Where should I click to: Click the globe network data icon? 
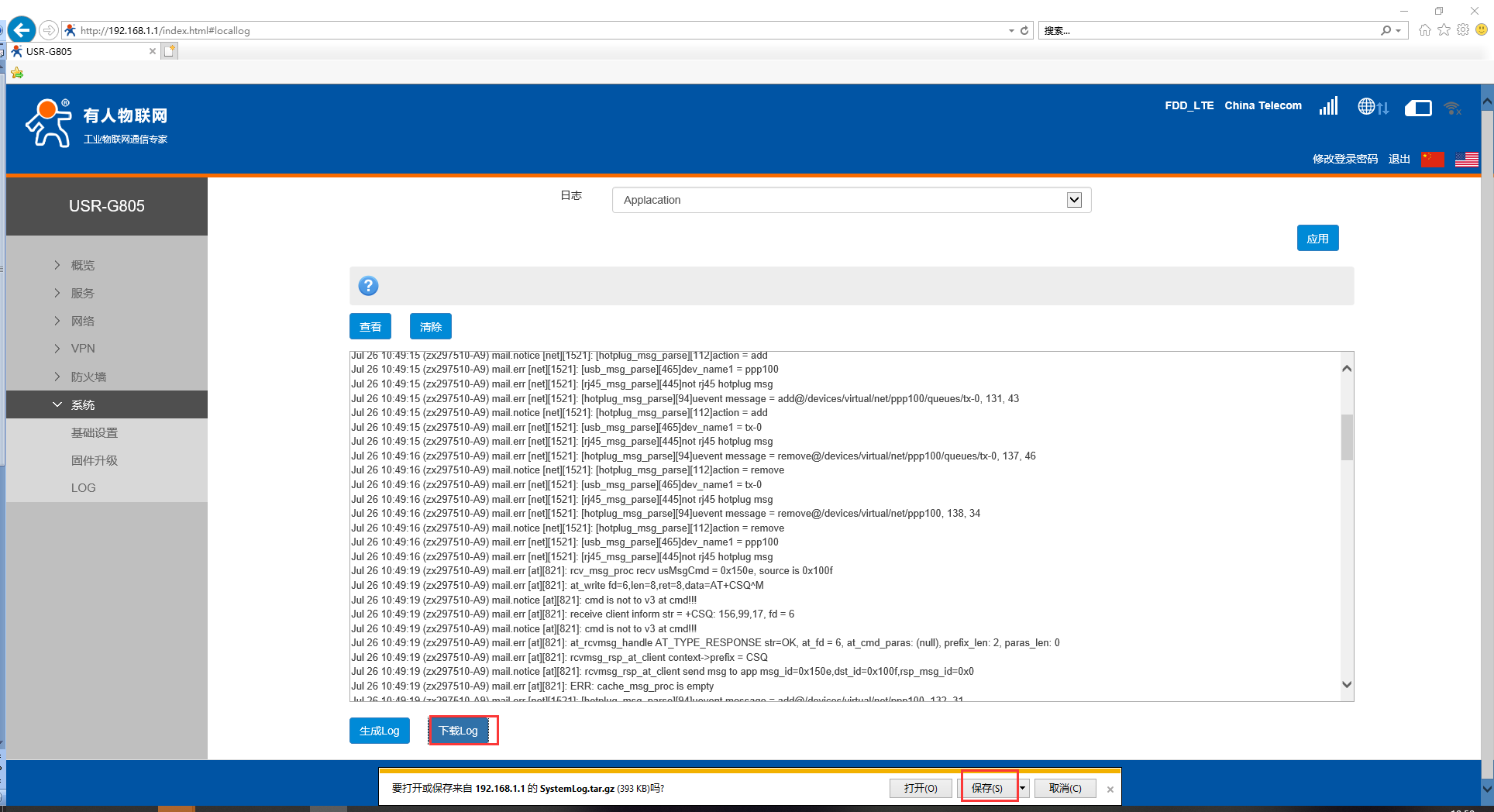pyautogui.click(x=1372, y=107)
